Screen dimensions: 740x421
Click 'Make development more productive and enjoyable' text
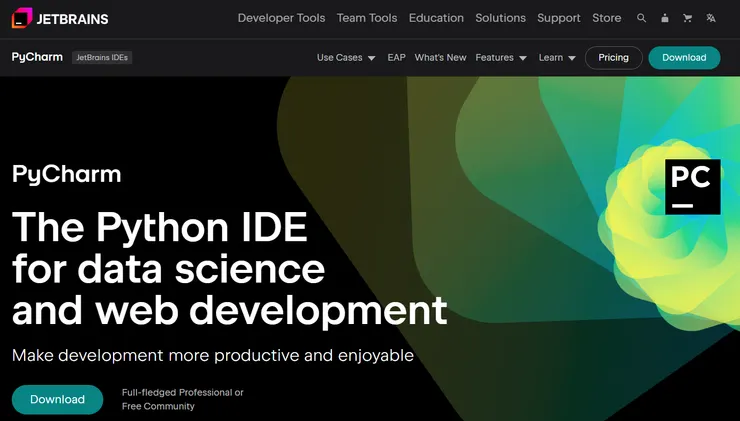pyautogui.click(x=213, y=355)
